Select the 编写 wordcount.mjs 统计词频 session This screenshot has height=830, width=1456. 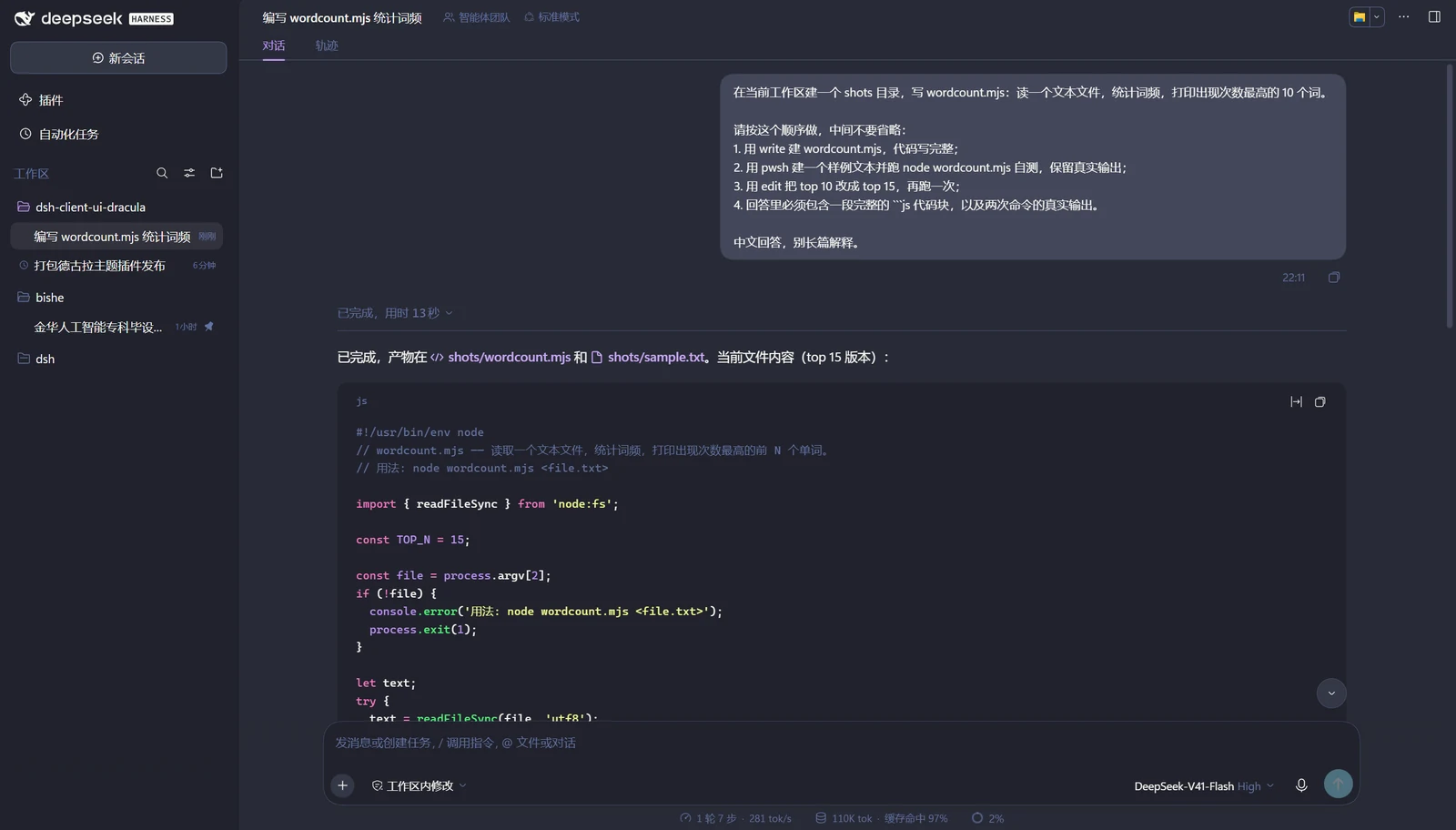(116, 237)
